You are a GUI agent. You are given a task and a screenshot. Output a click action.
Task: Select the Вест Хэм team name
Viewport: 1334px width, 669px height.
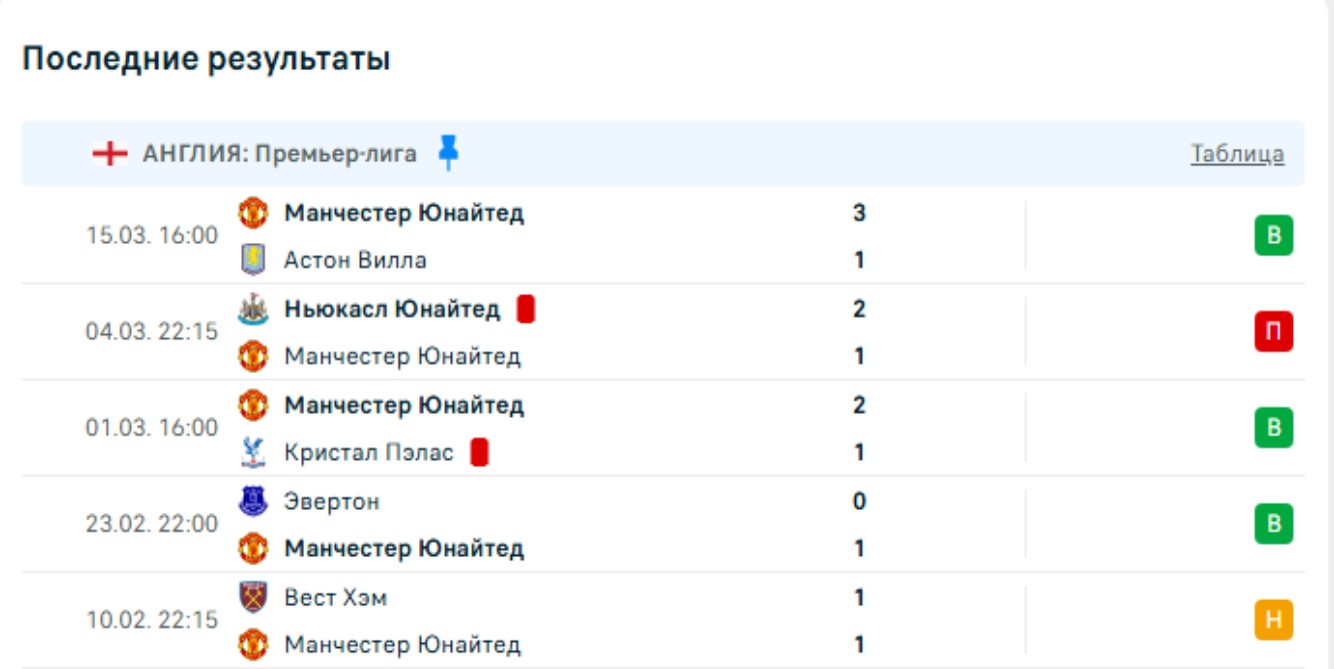pos(335,598)
